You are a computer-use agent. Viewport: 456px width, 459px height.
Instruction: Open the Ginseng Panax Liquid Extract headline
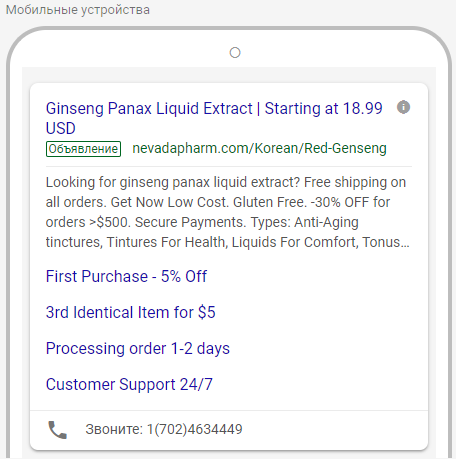coord(214,118)
